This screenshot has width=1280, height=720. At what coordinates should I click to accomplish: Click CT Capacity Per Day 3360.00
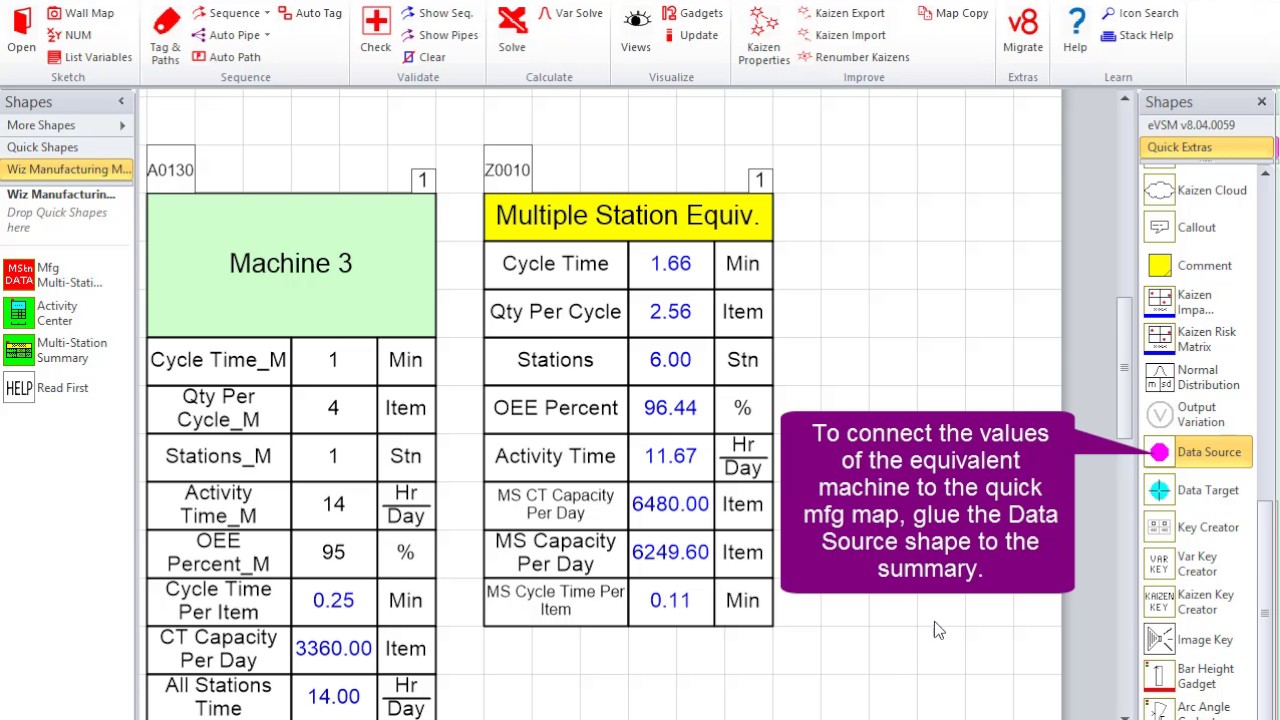[333, 648]
